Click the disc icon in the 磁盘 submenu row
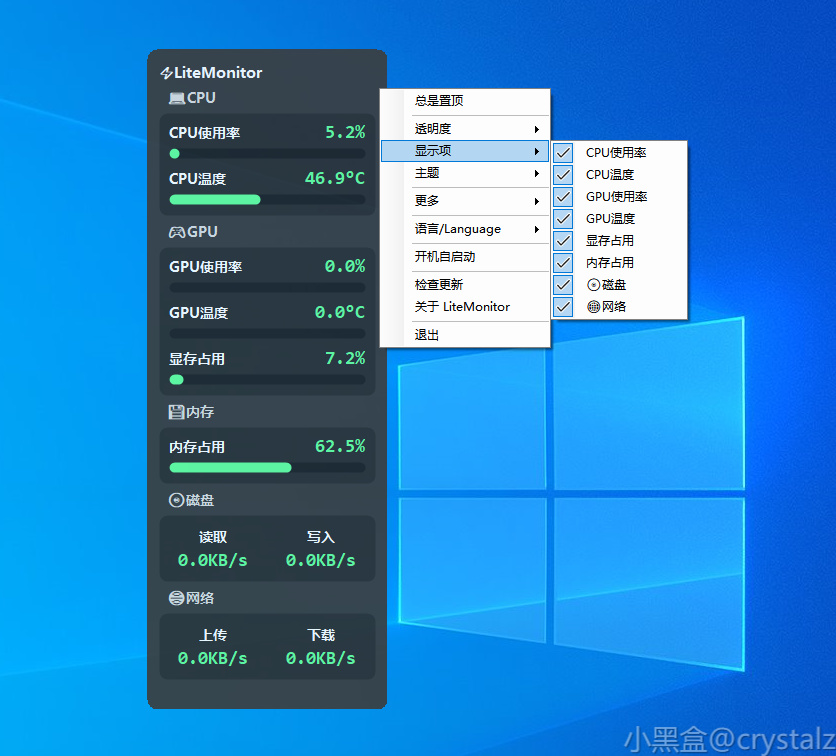This screenshot has width=836, height=756. (x=593, y=285)
